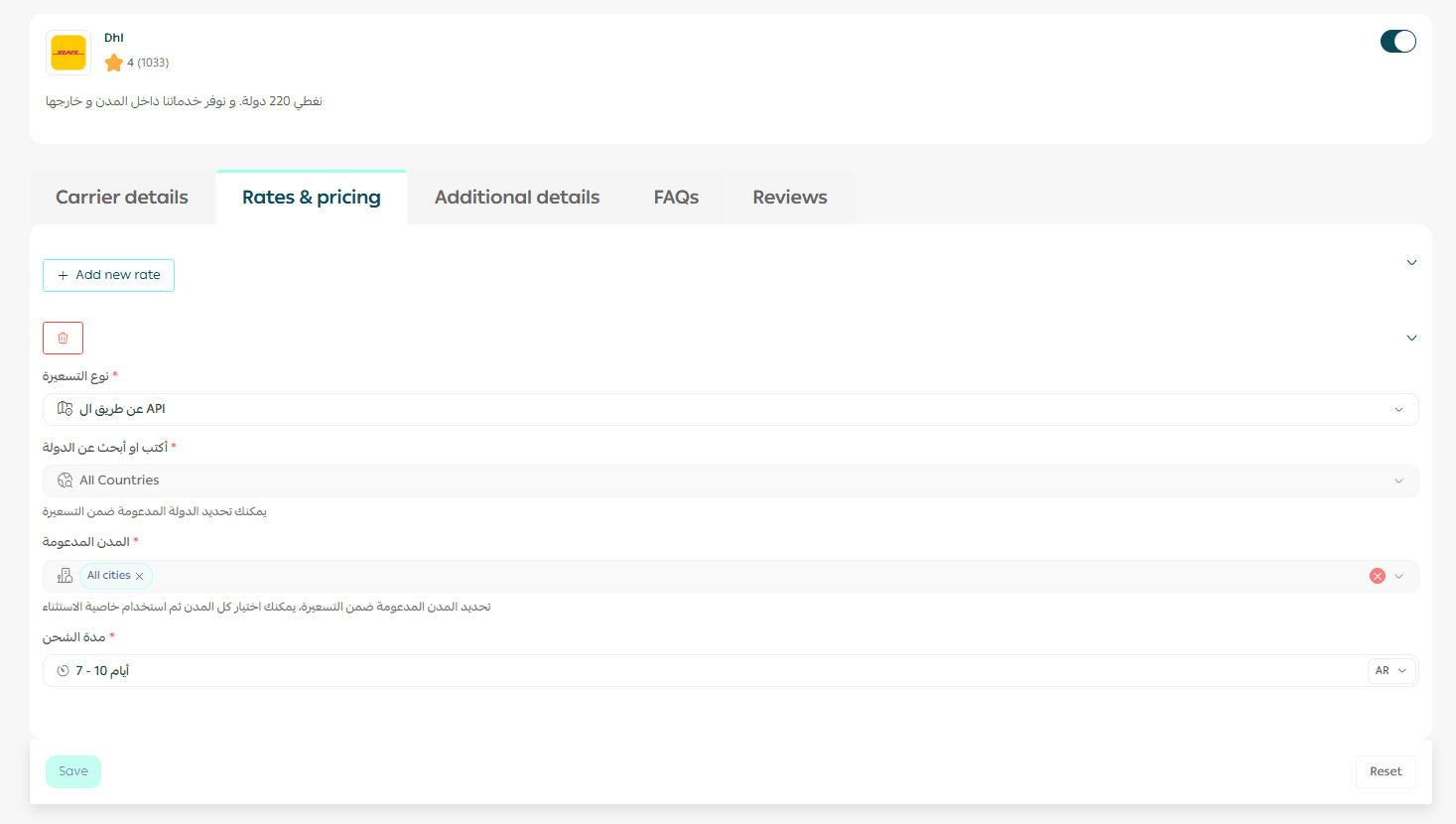
Task: Expand the All Countries dropdown
Action: tap(1398, 481)
